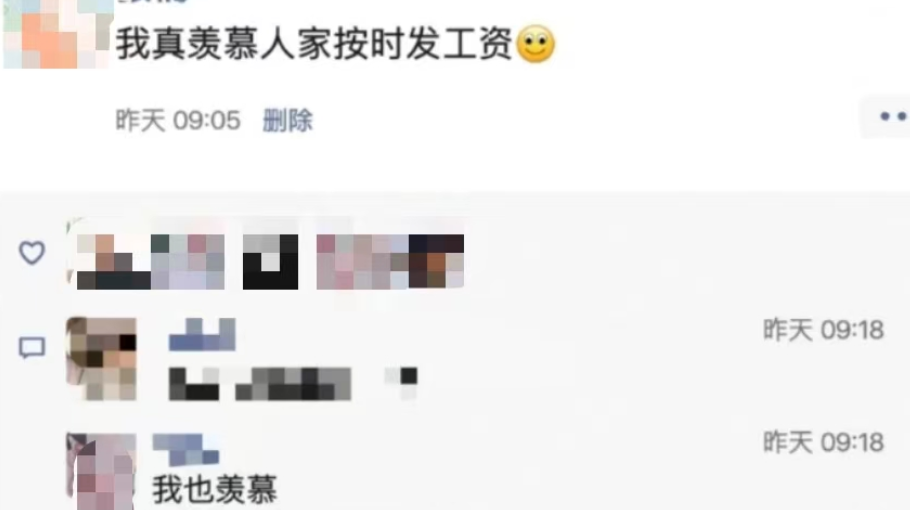Open the avatar beside 我也羡慕 comment
This screenshot has width=910, height=510.
click(x=102, y=471)
